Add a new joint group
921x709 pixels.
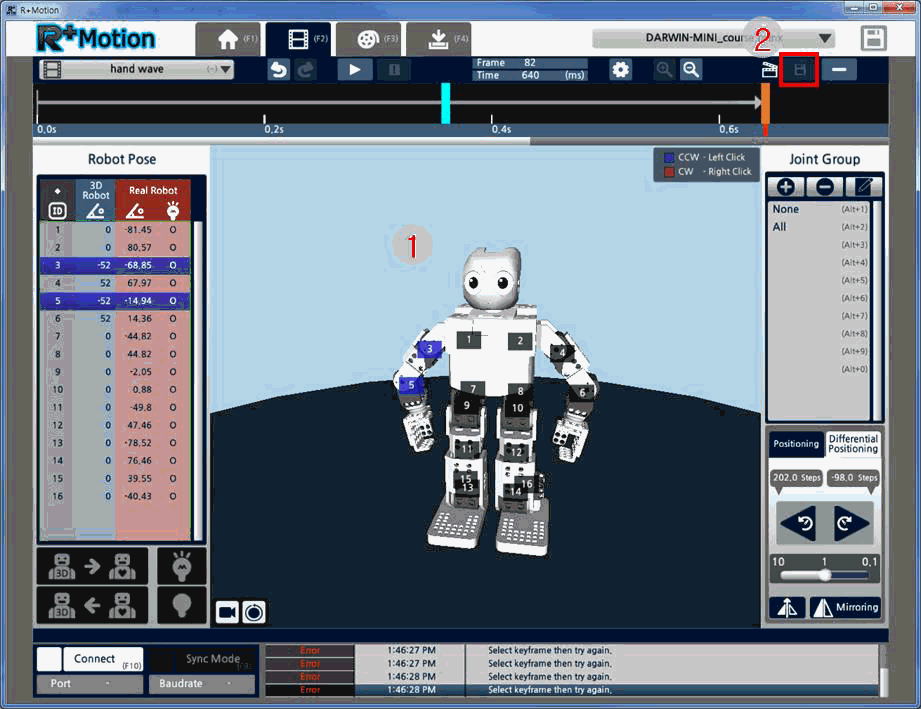[x=786, y=187]
